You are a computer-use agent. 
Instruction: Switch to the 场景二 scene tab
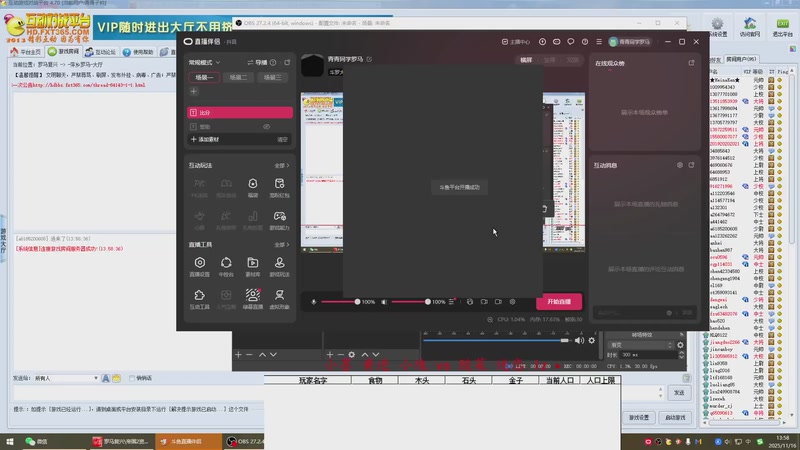tap(238, 78)
